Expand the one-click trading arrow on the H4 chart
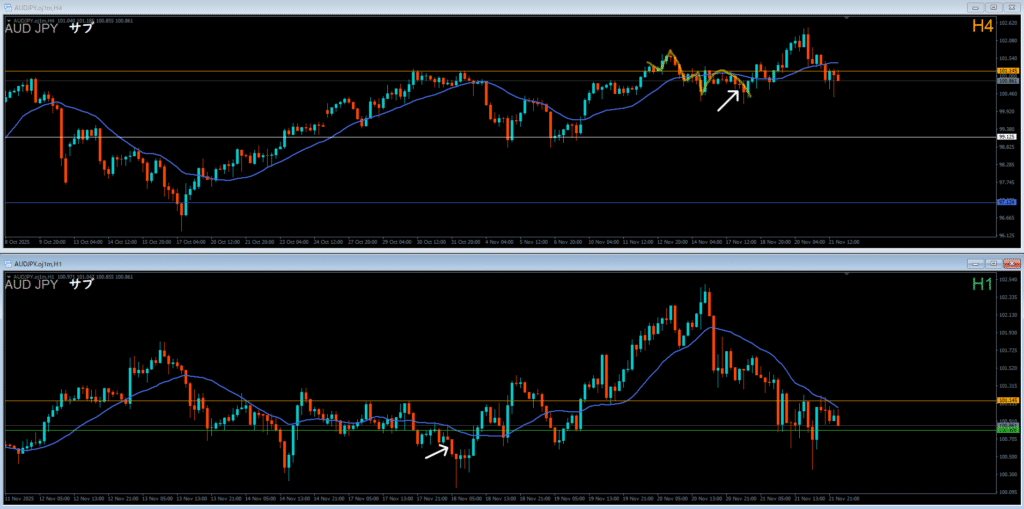The image size is (1024, 509). [x=8, y=20]
